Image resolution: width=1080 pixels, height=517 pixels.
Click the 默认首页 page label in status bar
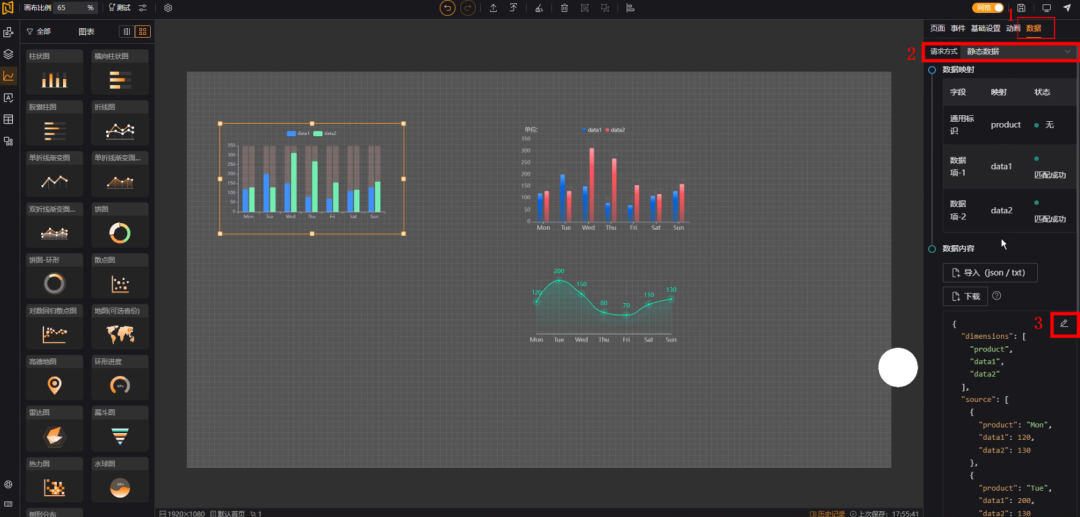tap(228, 513)
